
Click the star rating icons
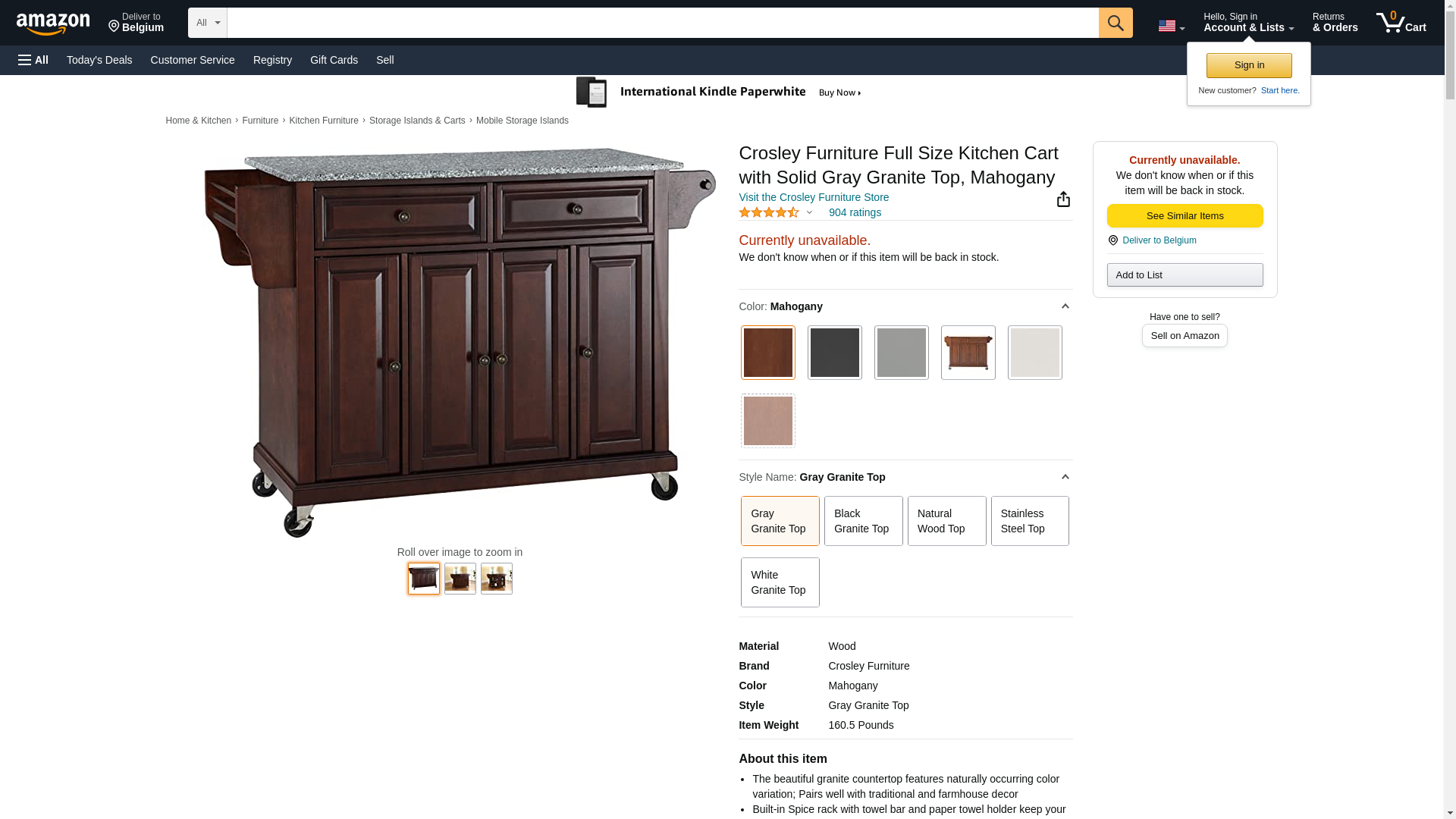coord(768,213)
